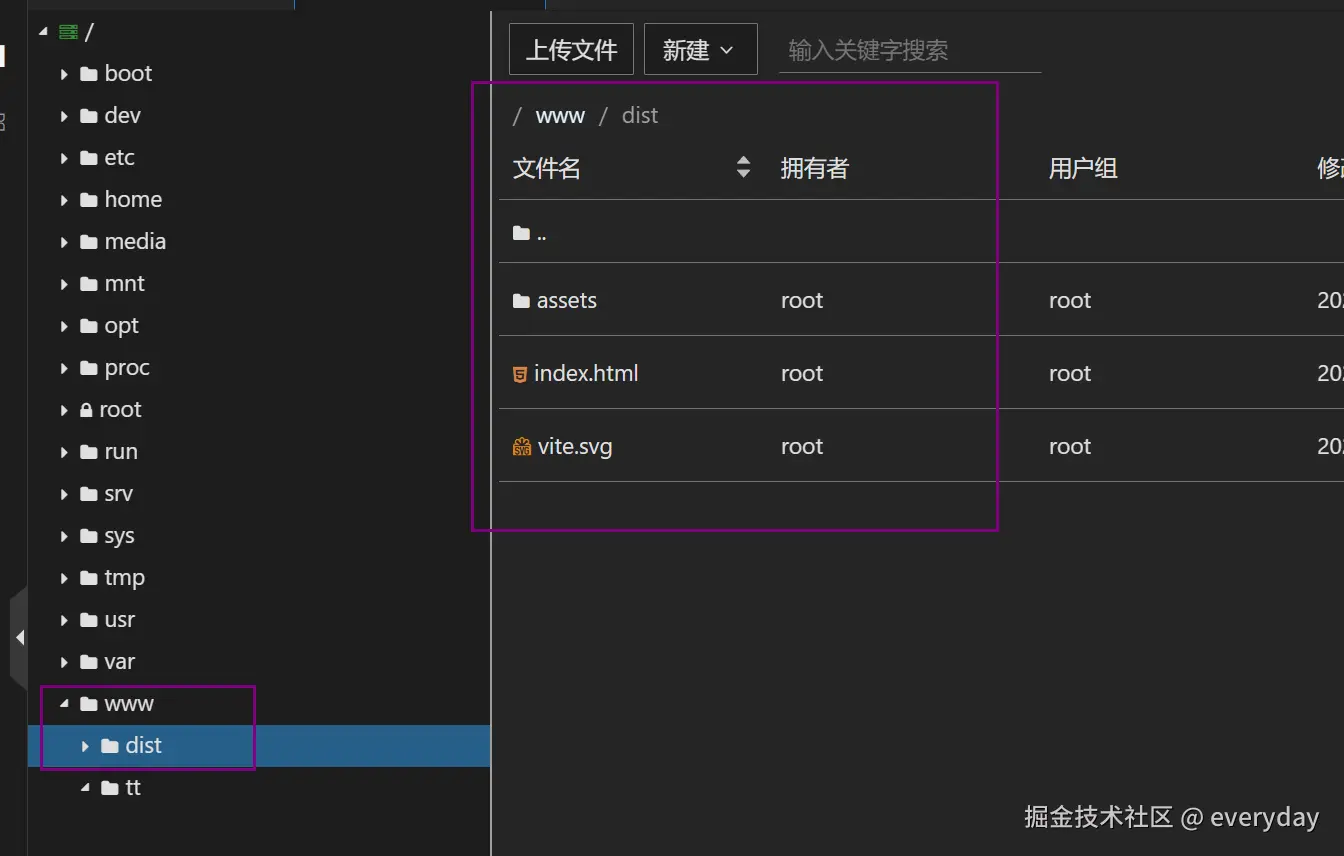
Task: Click the opt folder icon
Action: click(89, 326)
